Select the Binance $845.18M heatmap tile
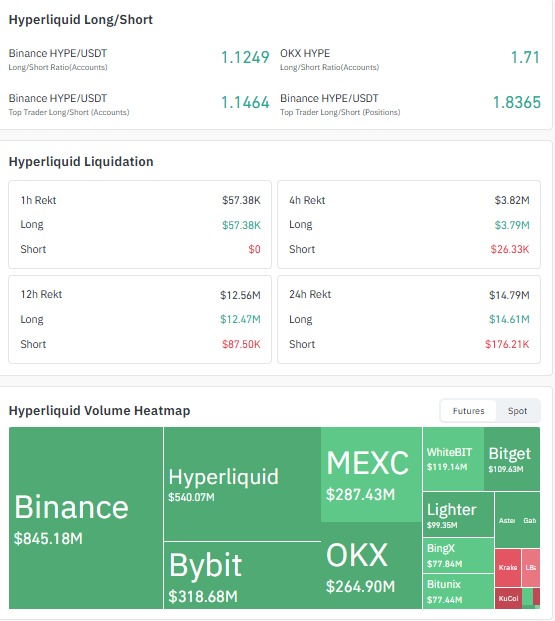Viewport: 555px width, 621px height. tap(86, 518)
